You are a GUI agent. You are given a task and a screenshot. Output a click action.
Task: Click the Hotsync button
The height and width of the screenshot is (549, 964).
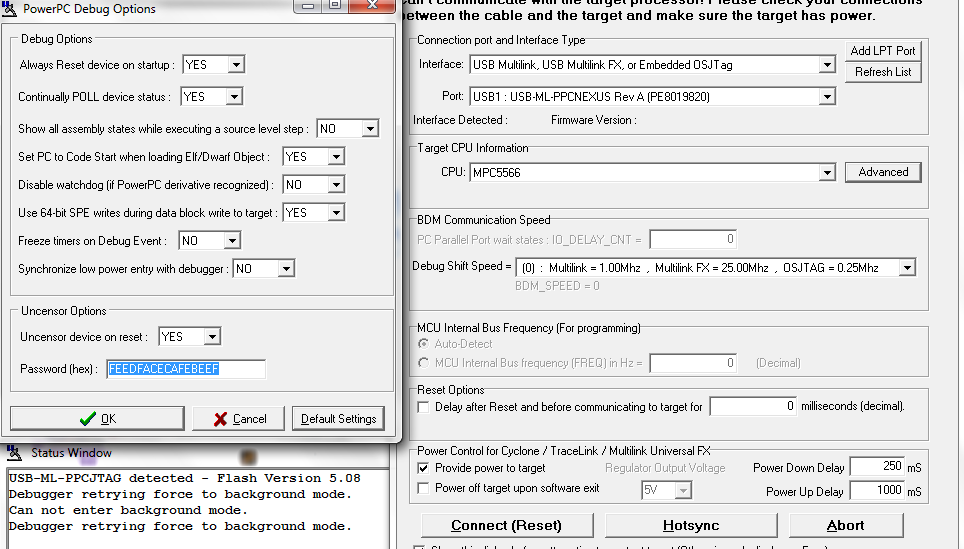tap(691, 526)
